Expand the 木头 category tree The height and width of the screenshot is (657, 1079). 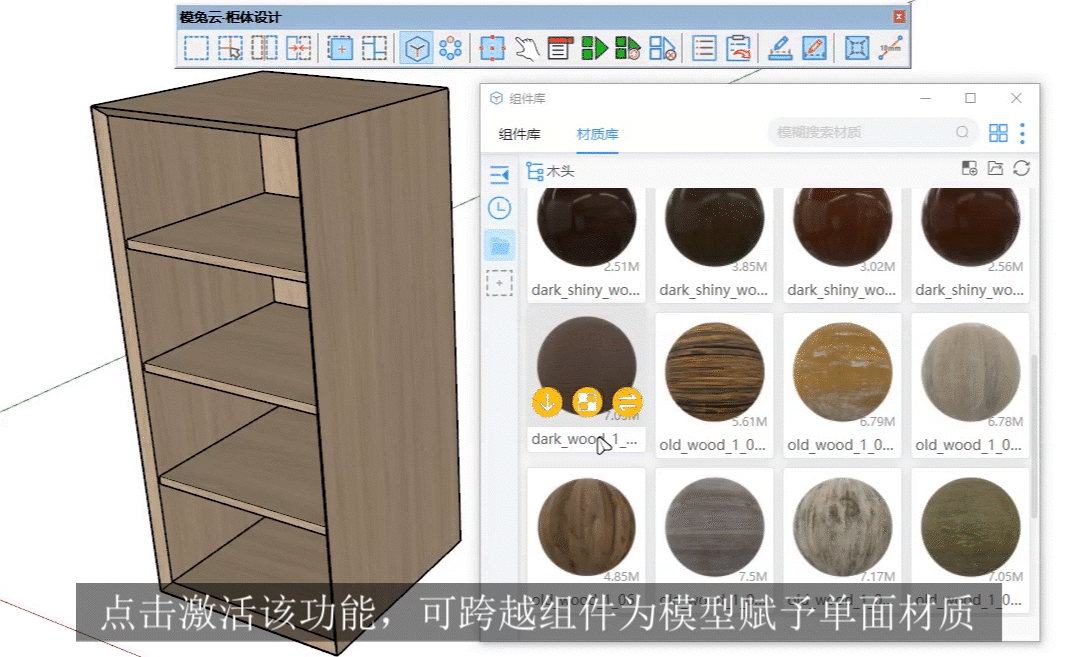coord(535,171)
